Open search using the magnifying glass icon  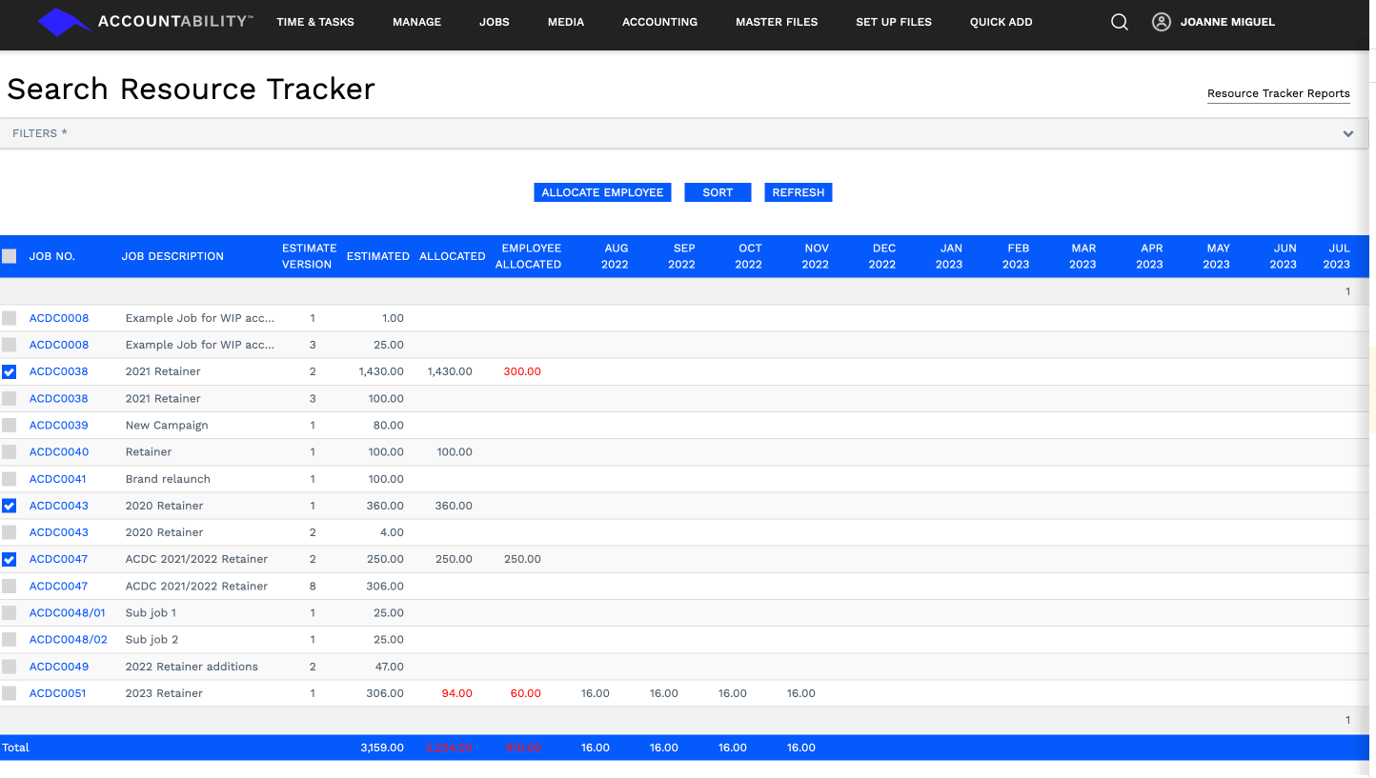click(1119, 21)
